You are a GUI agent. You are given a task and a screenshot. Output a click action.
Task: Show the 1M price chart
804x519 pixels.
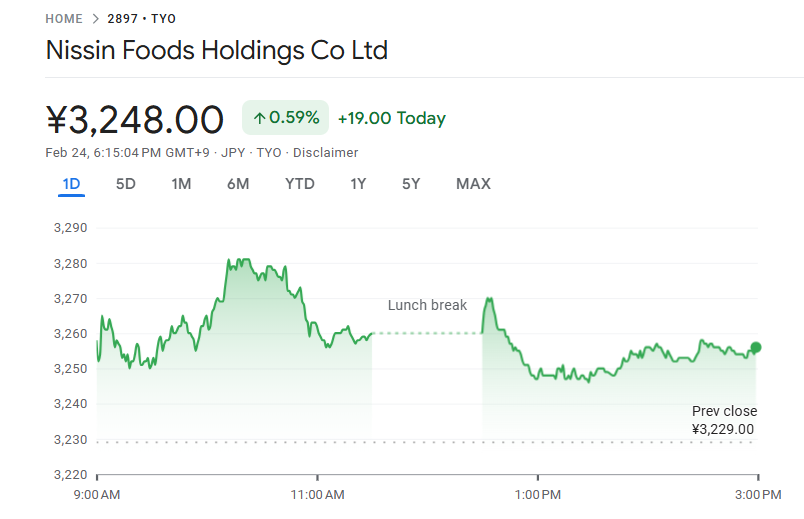pos(181,184)
